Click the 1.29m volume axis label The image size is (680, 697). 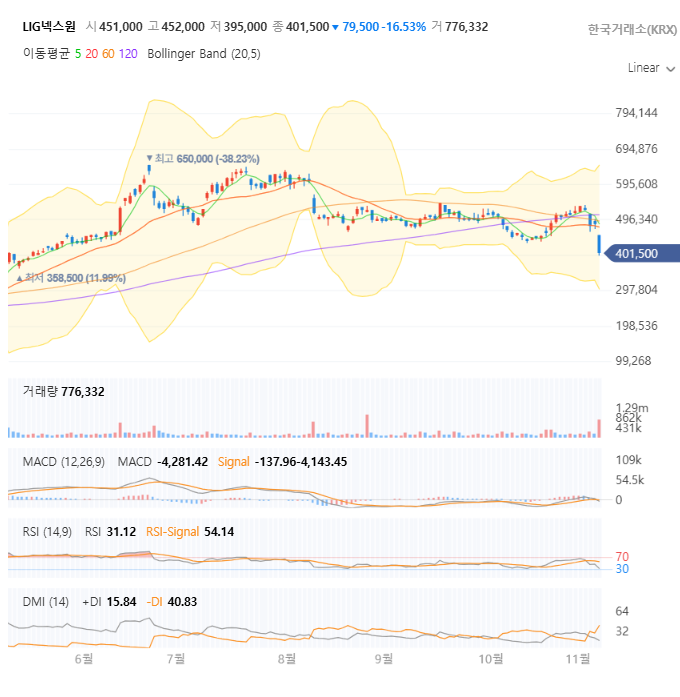(632, 408)
